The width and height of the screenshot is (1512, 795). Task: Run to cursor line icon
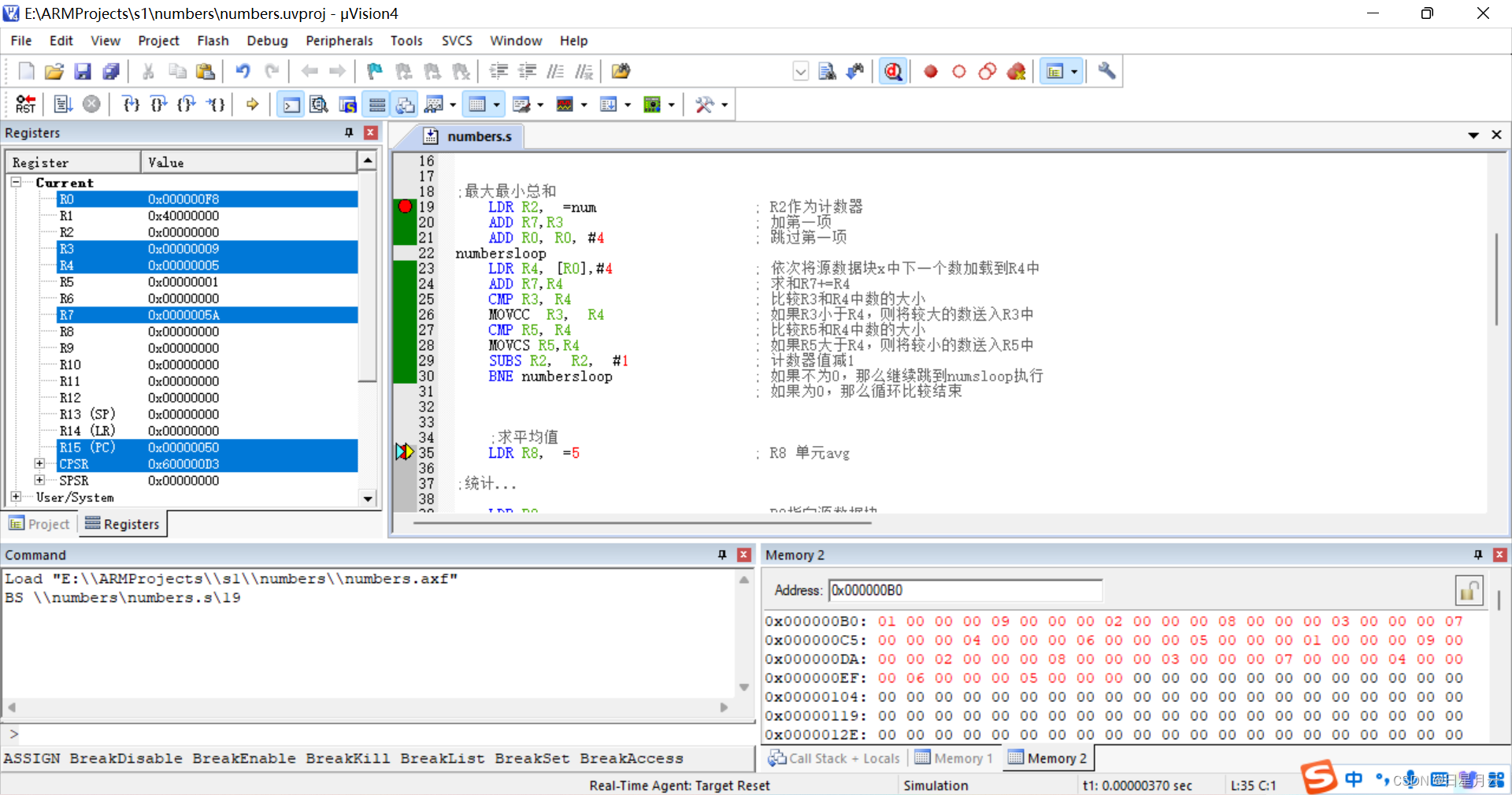pos(216,104)
